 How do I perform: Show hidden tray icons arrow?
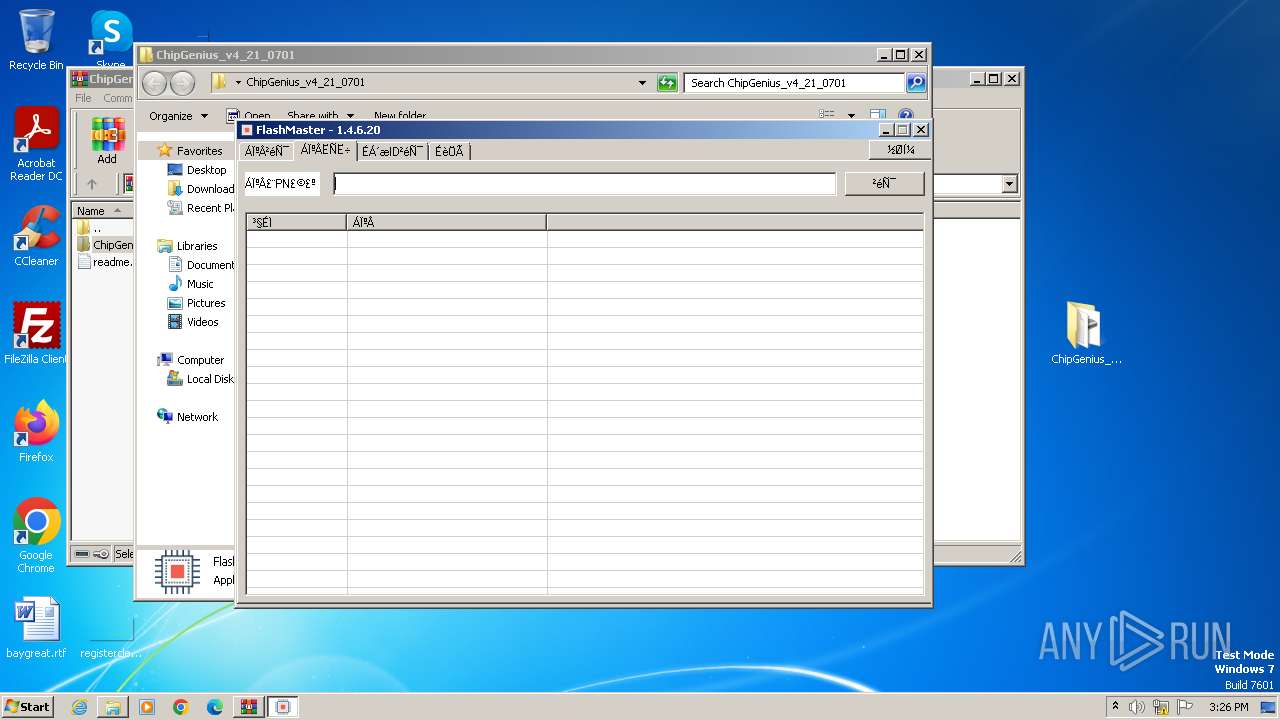coord(1115,707)
